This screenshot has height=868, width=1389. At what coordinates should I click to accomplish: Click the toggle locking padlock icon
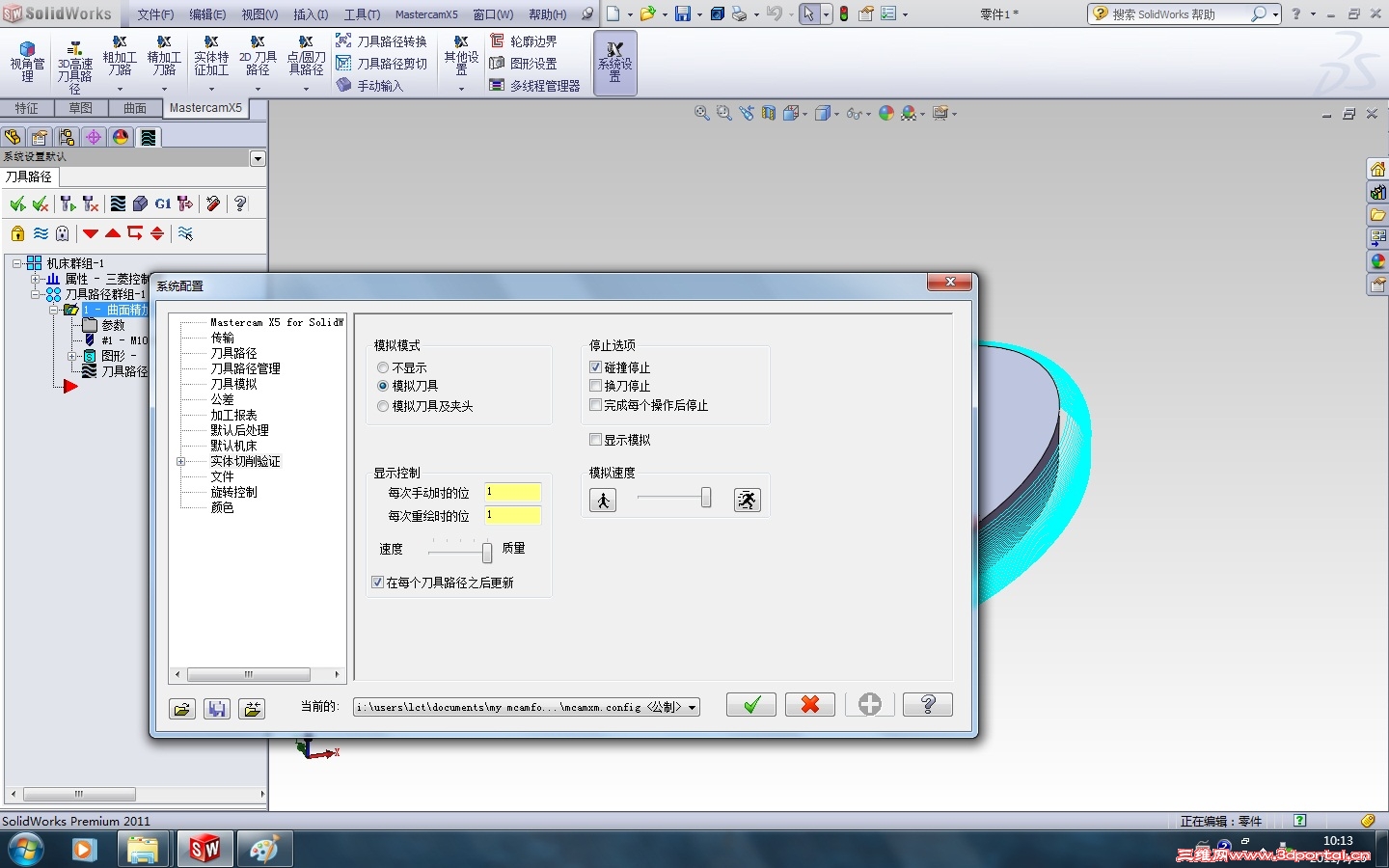pos(17,233)
